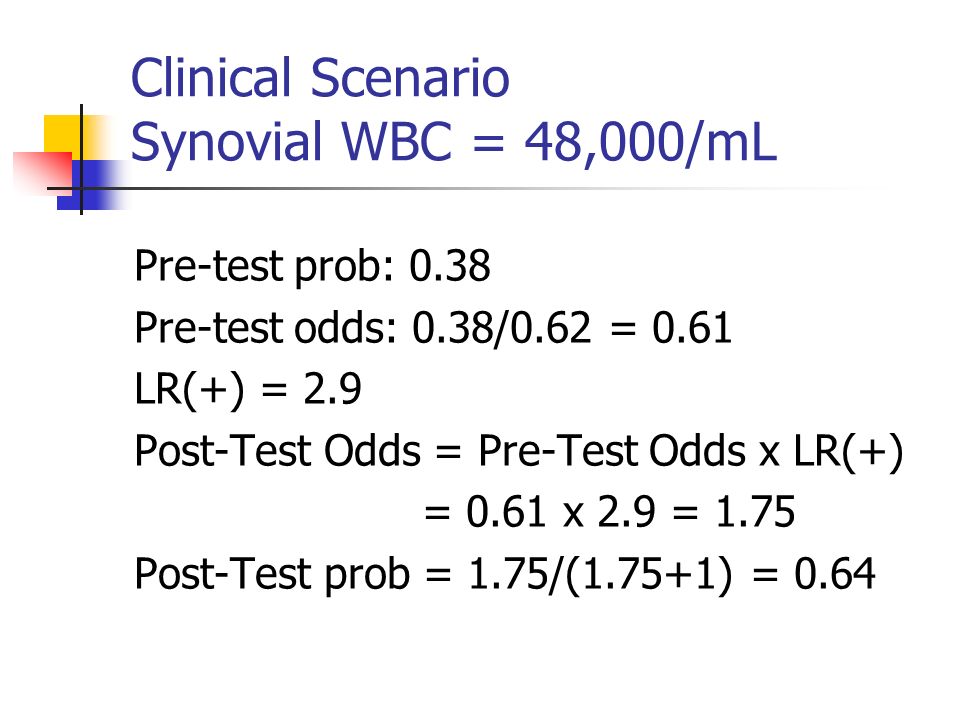Click the '= 0.61 x 2.9 = 1.75' calculation
Viewport: 960px width, 720px height.
click(610, 512)
